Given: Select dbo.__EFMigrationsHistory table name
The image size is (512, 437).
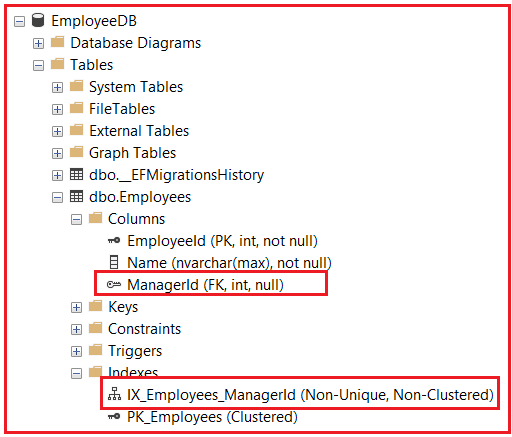Looking at the screenshot, I should 176,175.
